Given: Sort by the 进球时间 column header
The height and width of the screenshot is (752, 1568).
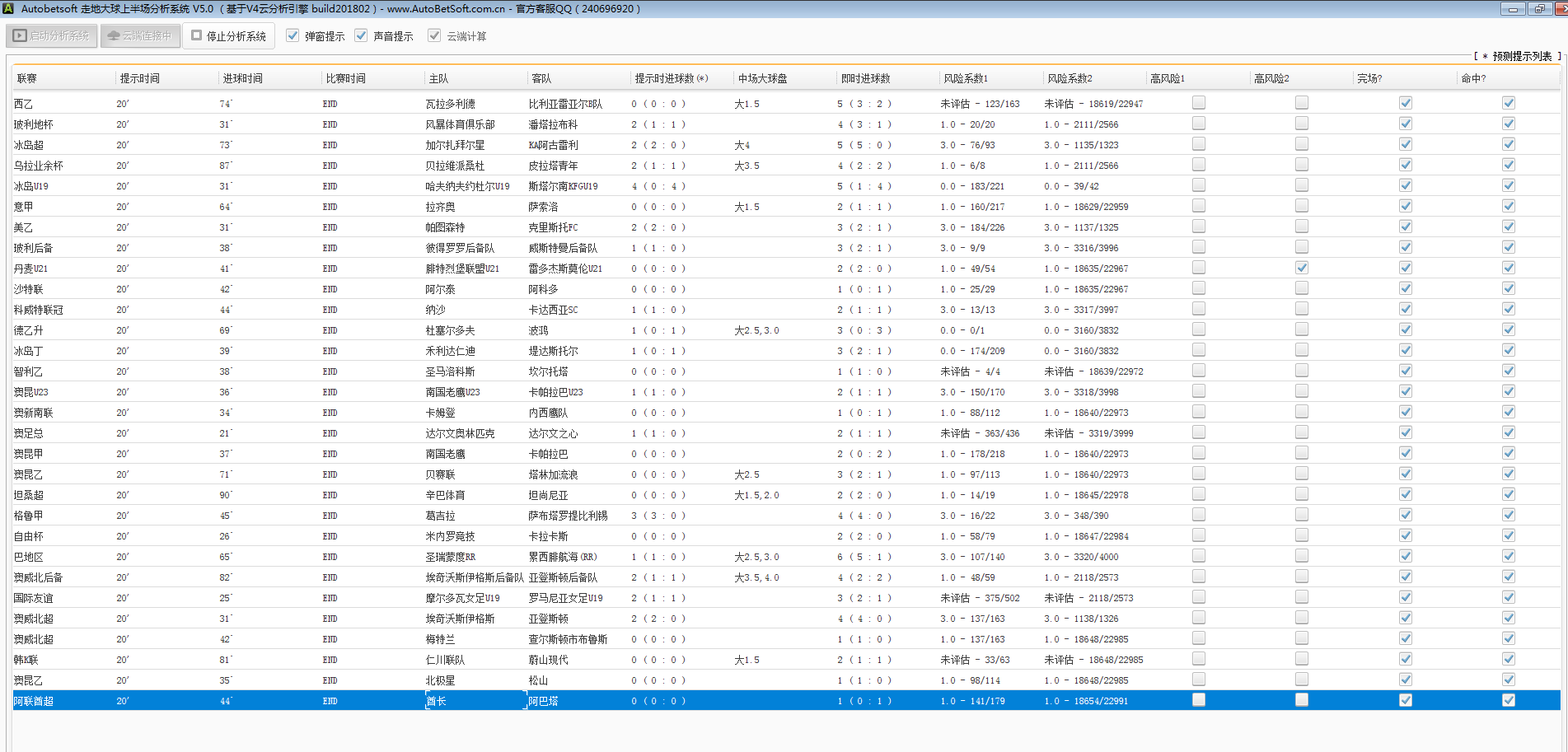Looking at the screenshot, I should click(242, 78).
